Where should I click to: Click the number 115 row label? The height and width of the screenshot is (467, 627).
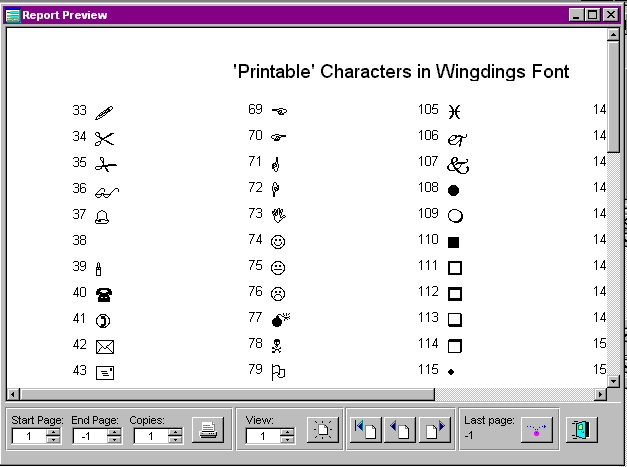click(x=428, y=369)
